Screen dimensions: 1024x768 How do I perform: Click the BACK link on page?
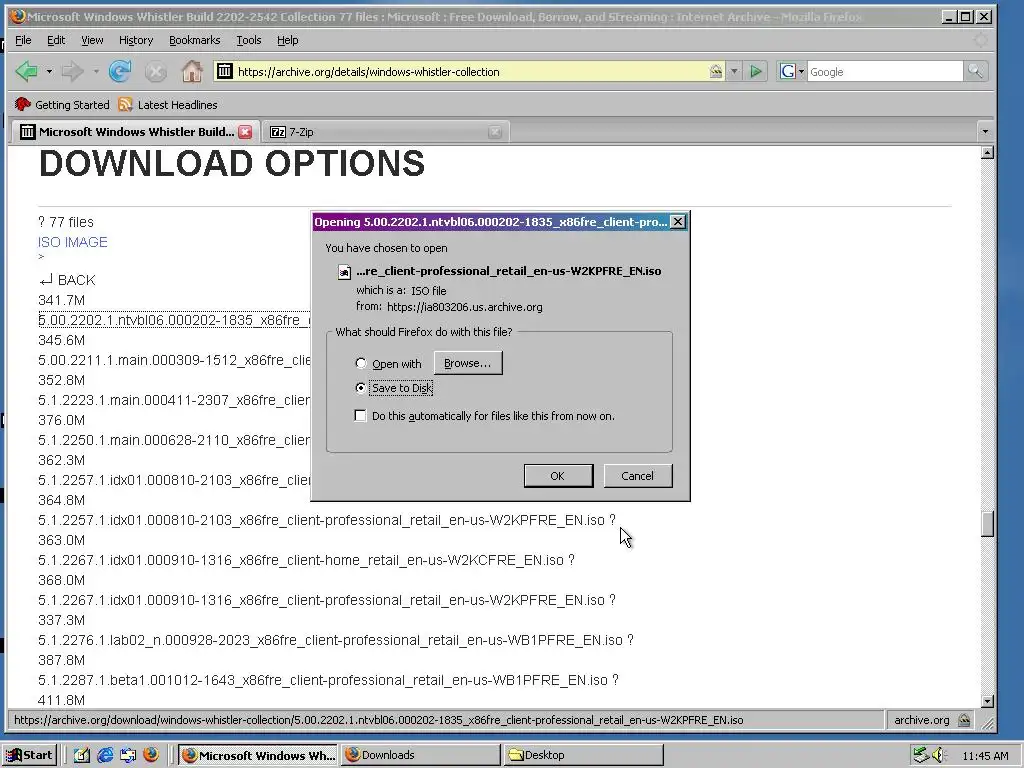coord(67,280)
